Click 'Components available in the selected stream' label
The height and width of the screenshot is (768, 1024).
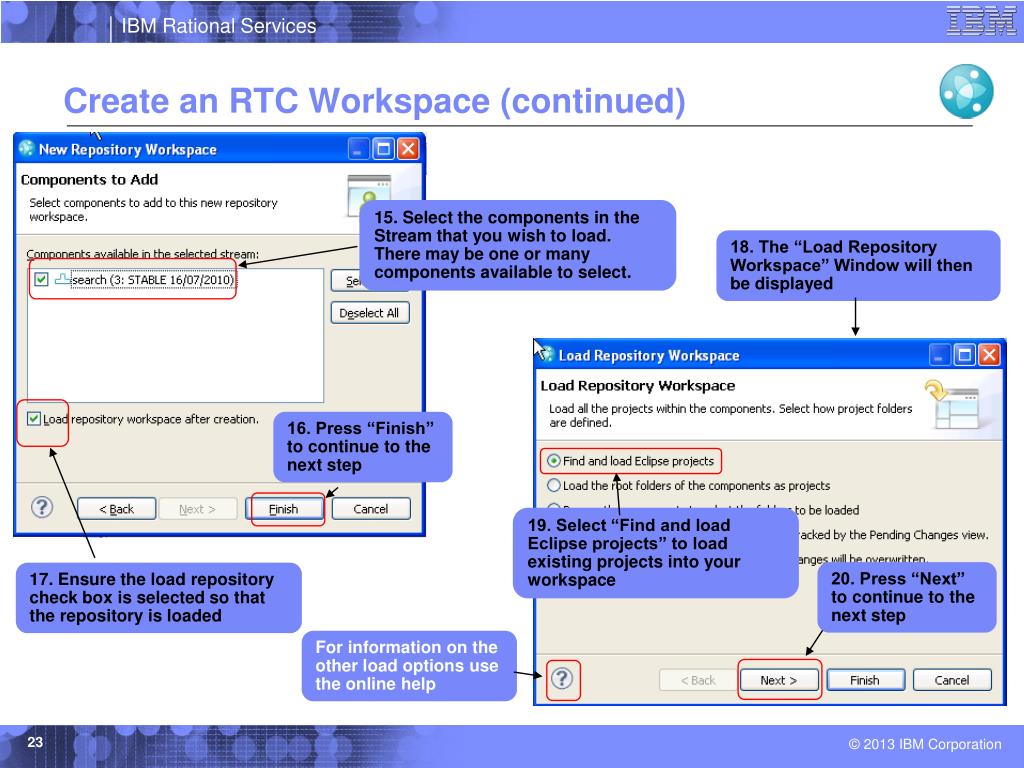coord(142,254)
